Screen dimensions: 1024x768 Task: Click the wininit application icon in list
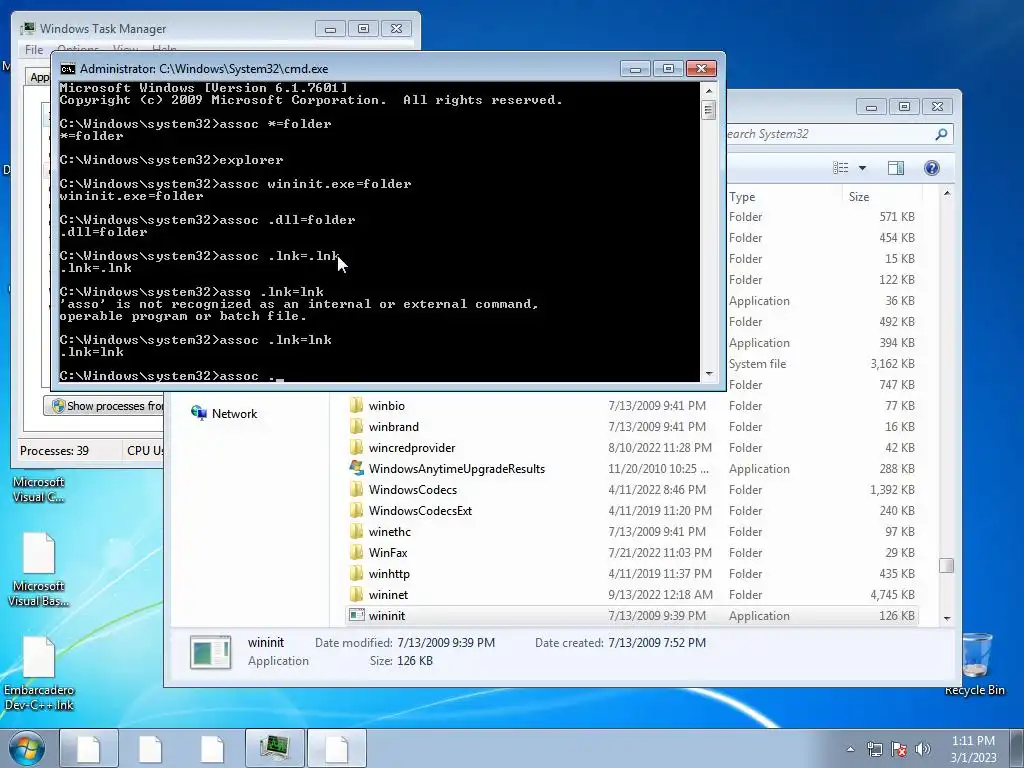(x=357, y=615)
